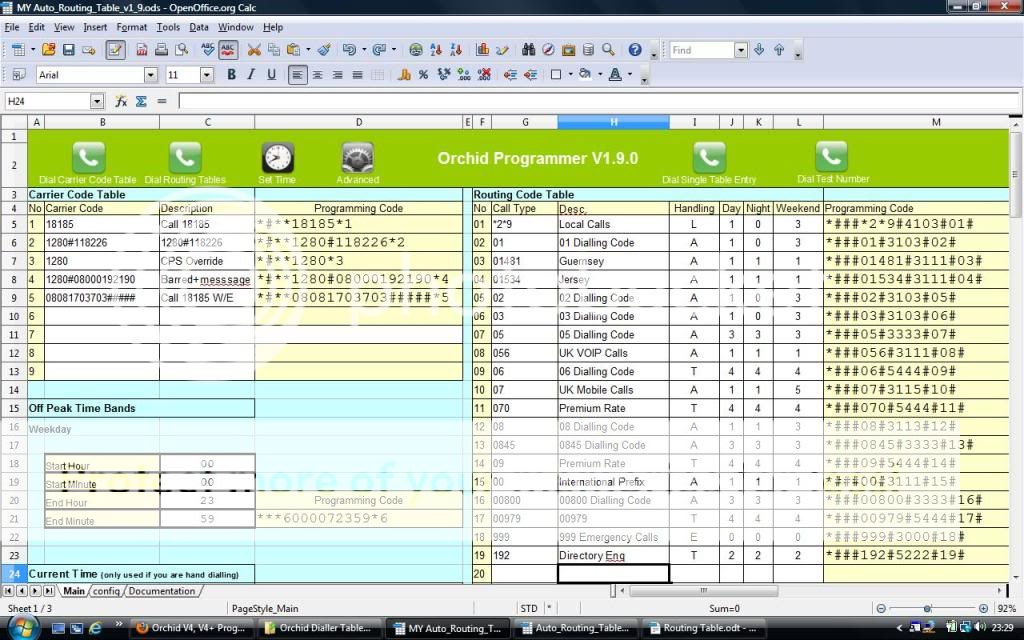This screenshot has height=640, width=1024.
Task: Cut selection with the scissors icon
Action: (x=254, y=50)
